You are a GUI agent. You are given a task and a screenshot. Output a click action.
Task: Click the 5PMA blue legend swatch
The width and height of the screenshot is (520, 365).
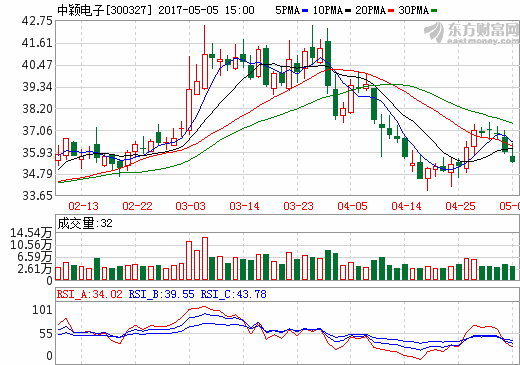pos(305,11)
